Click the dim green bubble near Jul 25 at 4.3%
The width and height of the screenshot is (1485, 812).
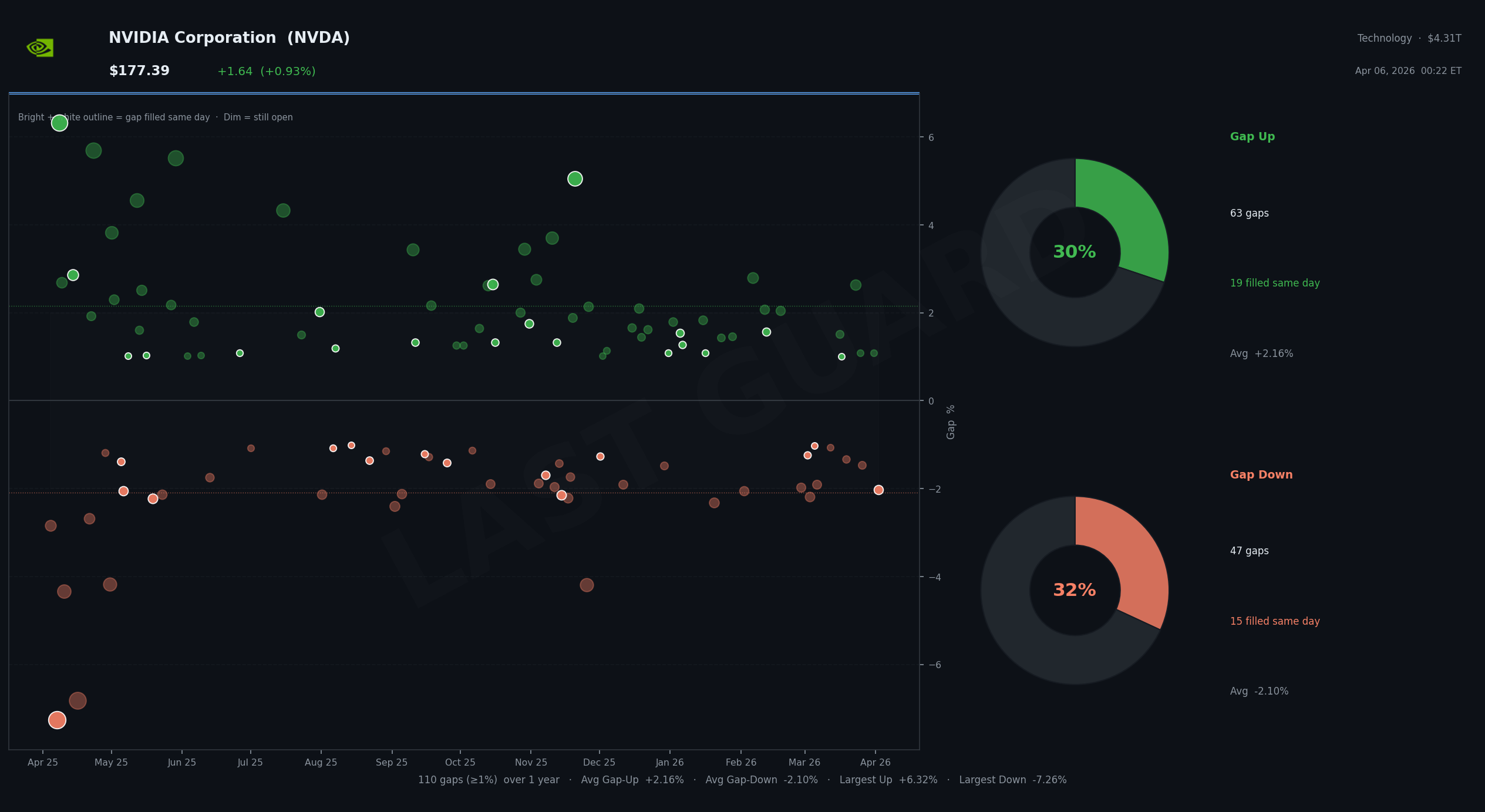point(283,211)
